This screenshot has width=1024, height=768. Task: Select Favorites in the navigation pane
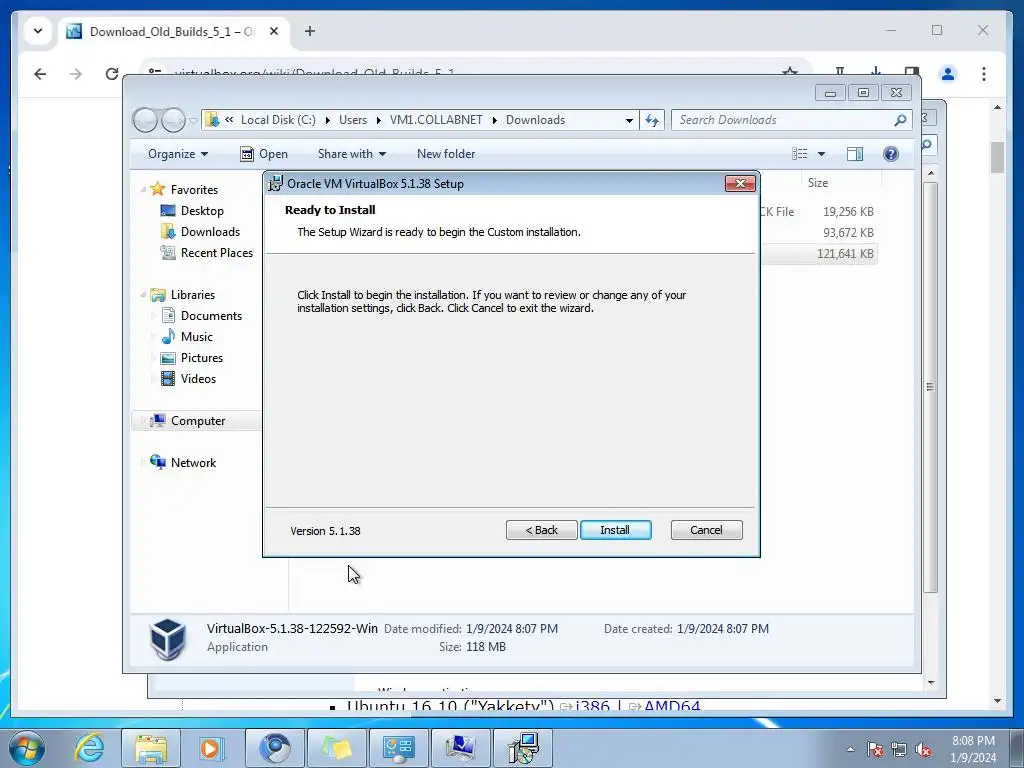click(x=194, y=189)
